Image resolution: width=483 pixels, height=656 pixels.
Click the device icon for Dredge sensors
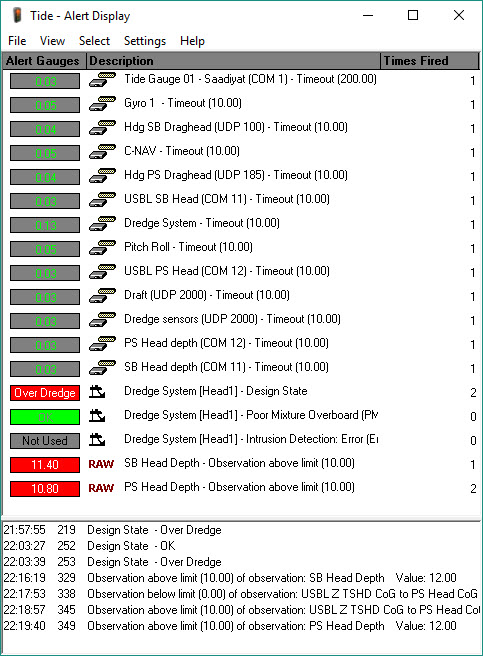[x=102, y=320]
